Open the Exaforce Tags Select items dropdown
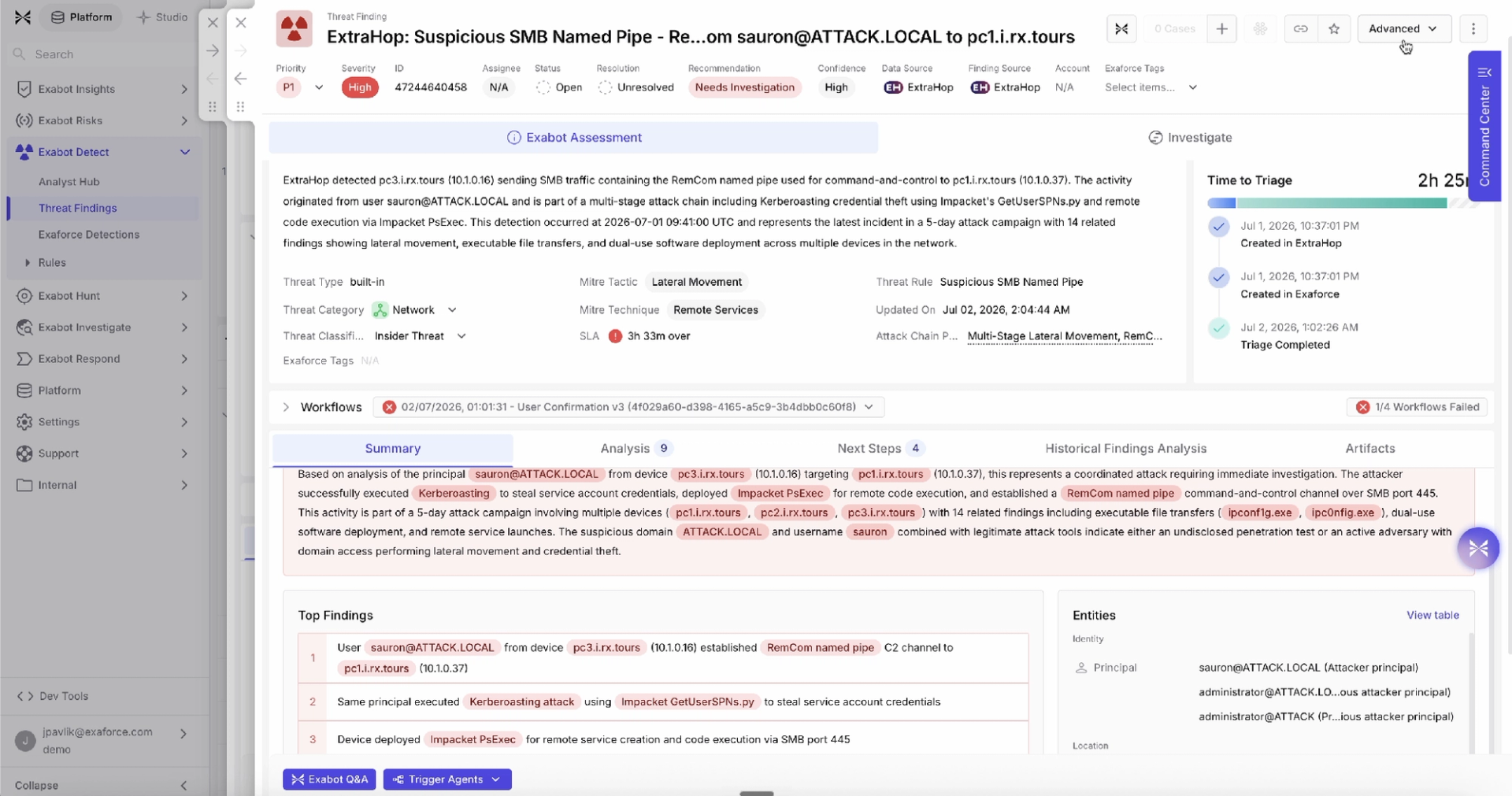This screenshot has height=796, width=1512. coord(1151,87)
